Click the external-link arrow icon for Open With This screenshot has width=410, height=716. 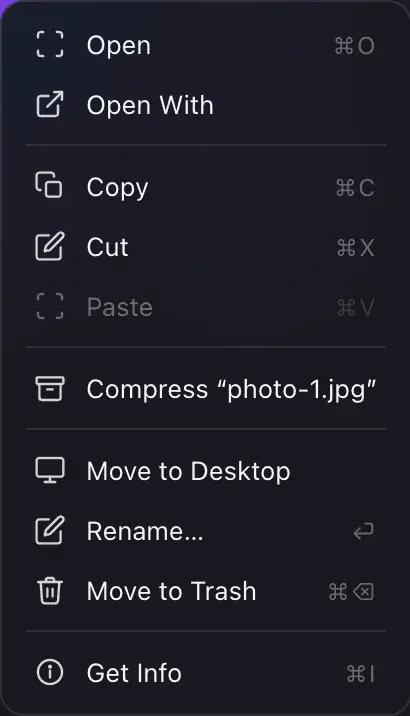pos(50,104)
